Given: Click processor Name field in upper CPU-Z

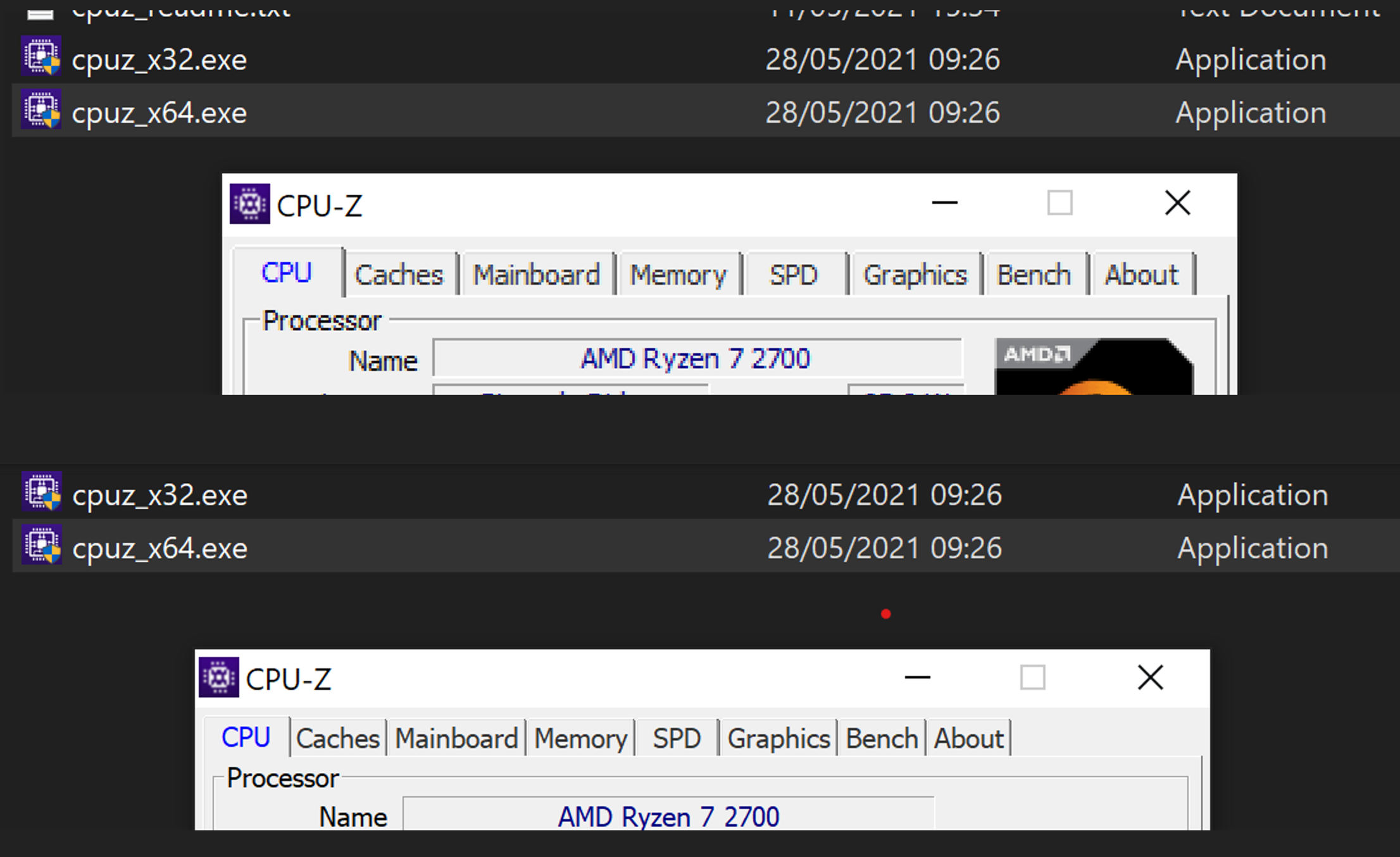Looking at the screenshot, I should pyautogui.click(x=697, y=358).
